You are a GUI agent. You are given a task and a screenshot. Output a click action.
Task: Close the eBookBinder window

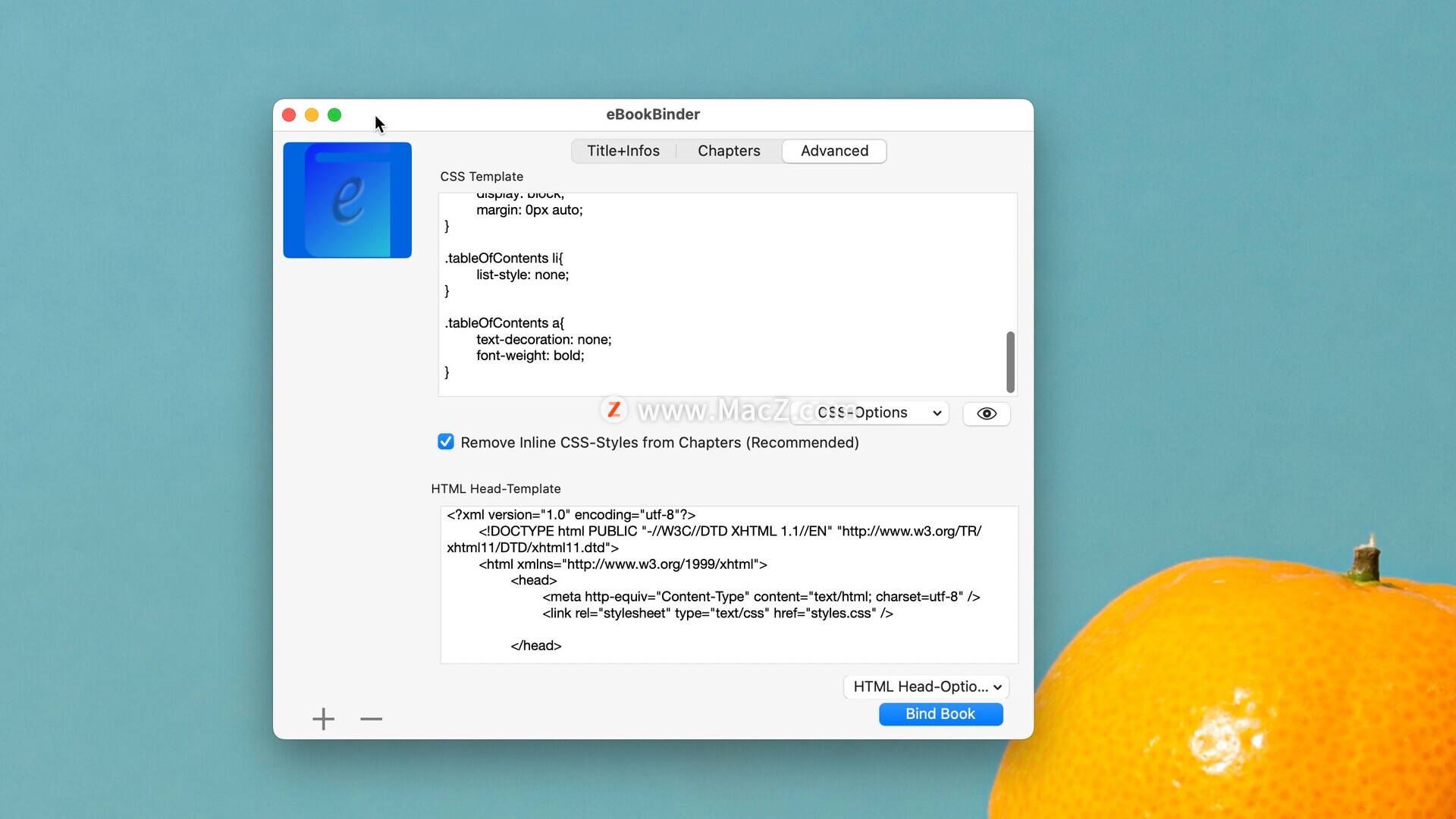(289, 115)
